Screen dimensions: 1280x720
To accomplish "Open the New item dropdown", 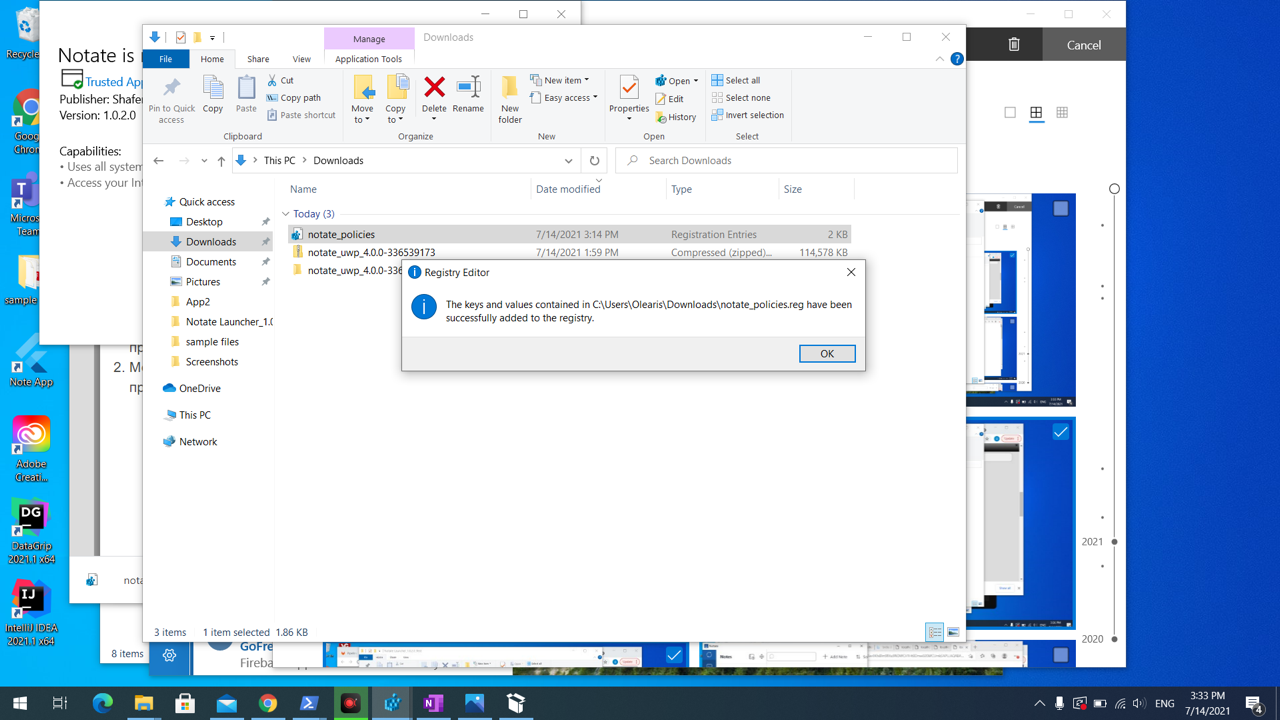I will (560, 80).
